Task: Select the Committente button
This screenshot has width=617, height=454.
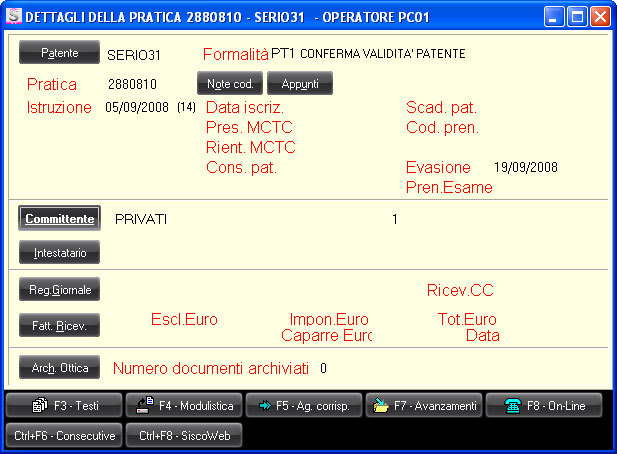Action: tap(59, 218)
